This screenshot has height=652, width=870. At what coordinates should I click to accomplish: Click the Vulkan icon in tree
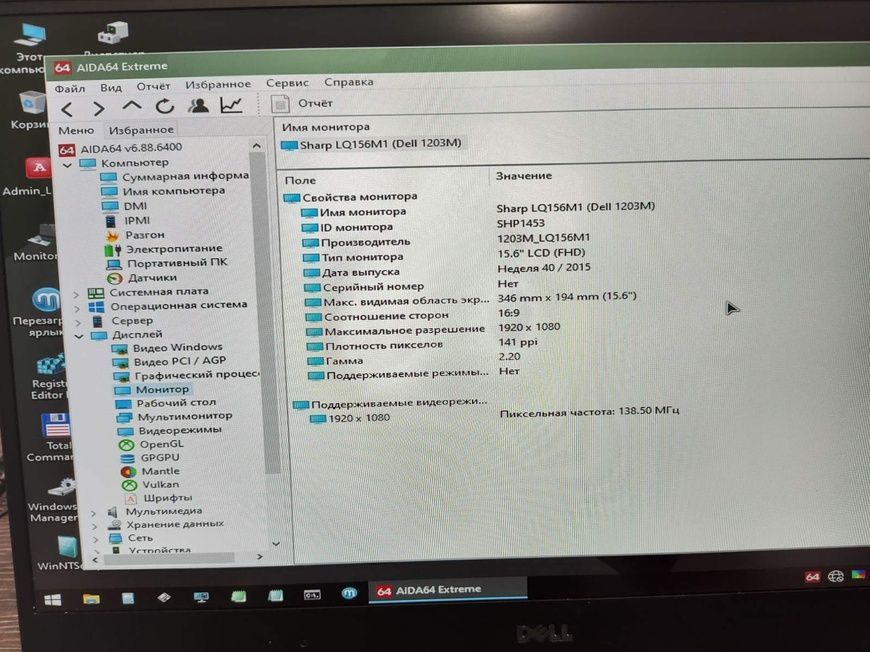(129, 485)
